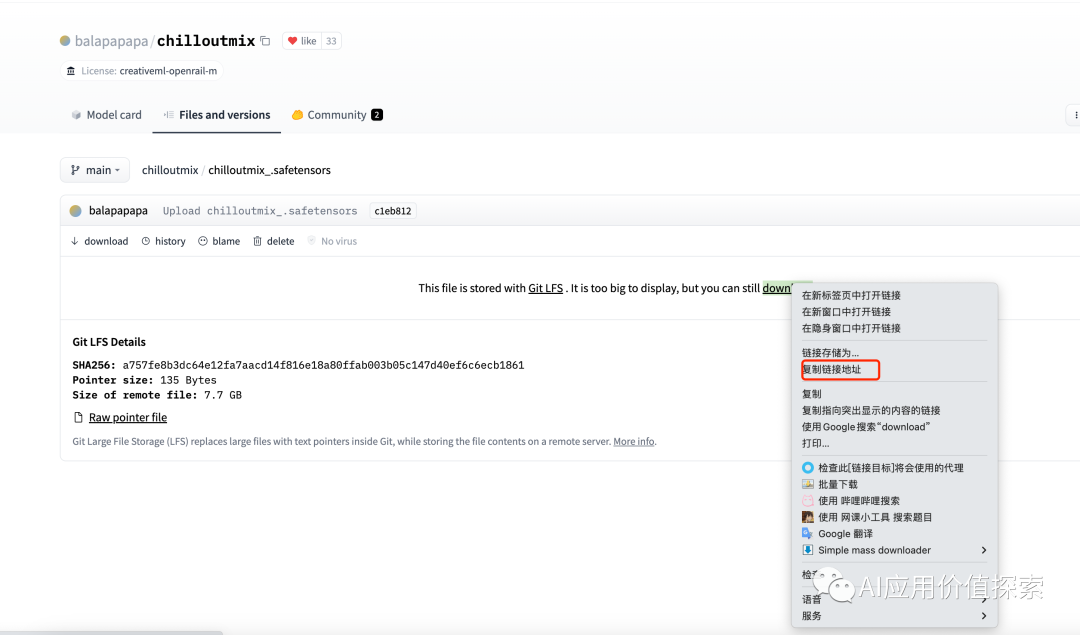Open the Community tab
The width and height of the screenshot is (1080, 635).
point(337,115)
